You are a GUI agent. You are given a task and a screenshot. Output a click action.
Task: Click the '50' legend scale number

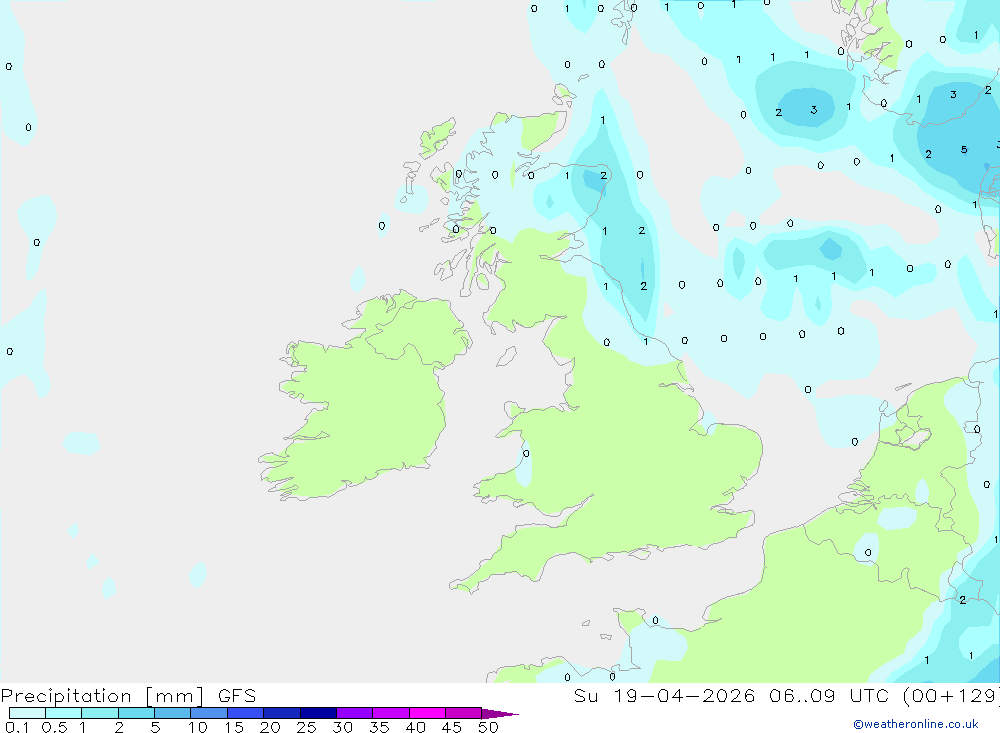(488, 727)
